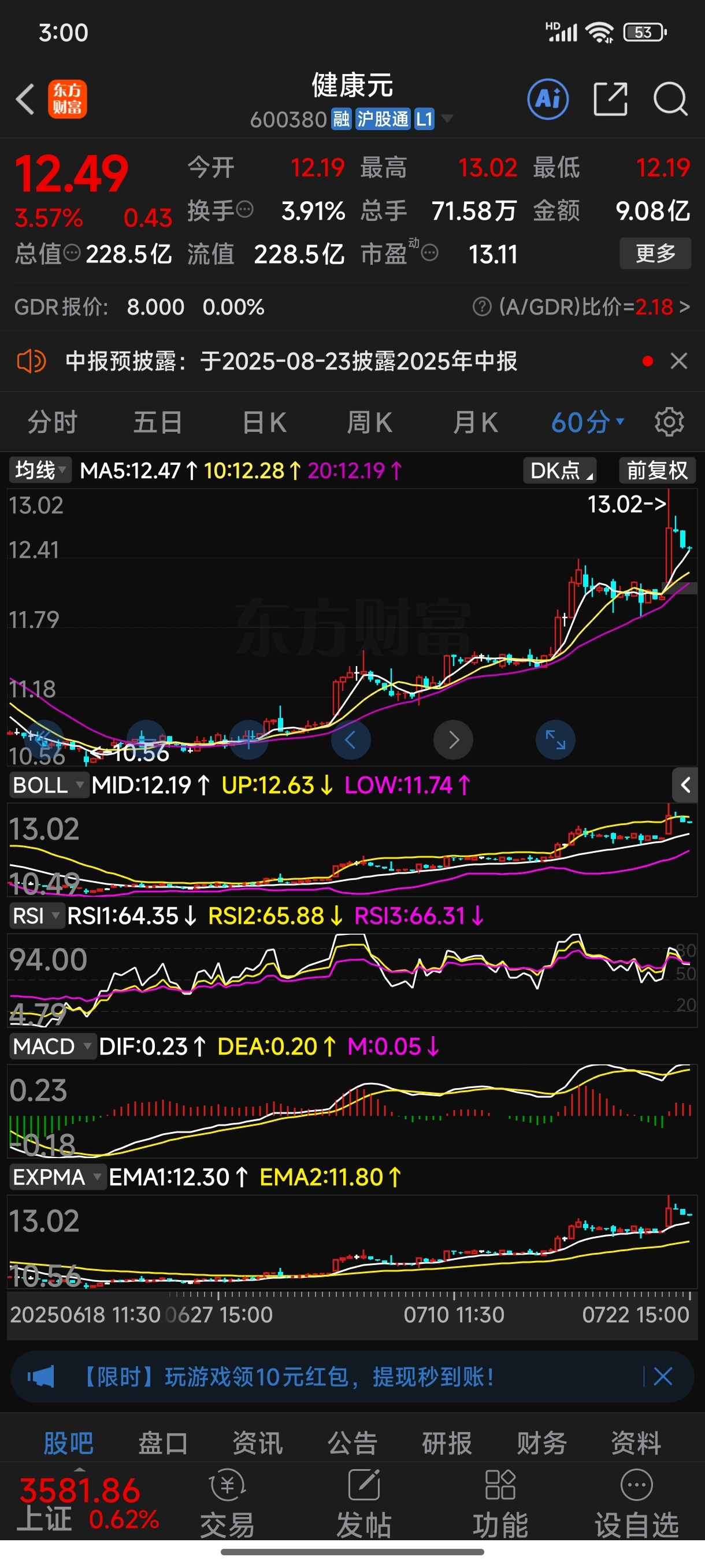This screenshot has height=1568, width=705.
Task: Open the DK点 dropdown
Action: (559, 471)
